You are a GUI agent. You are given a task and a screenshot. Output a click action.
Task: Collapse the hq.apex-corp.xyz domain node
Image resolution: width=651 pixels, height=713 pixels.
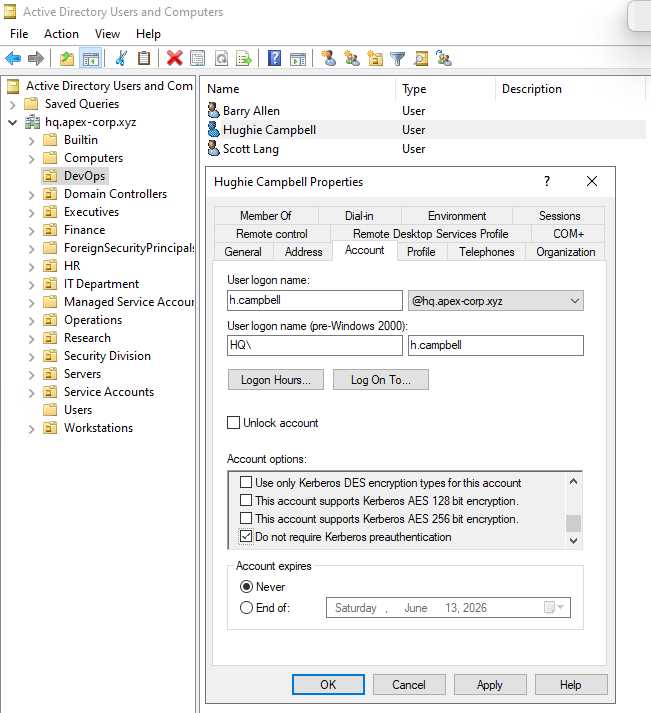[x=13, y=122]
